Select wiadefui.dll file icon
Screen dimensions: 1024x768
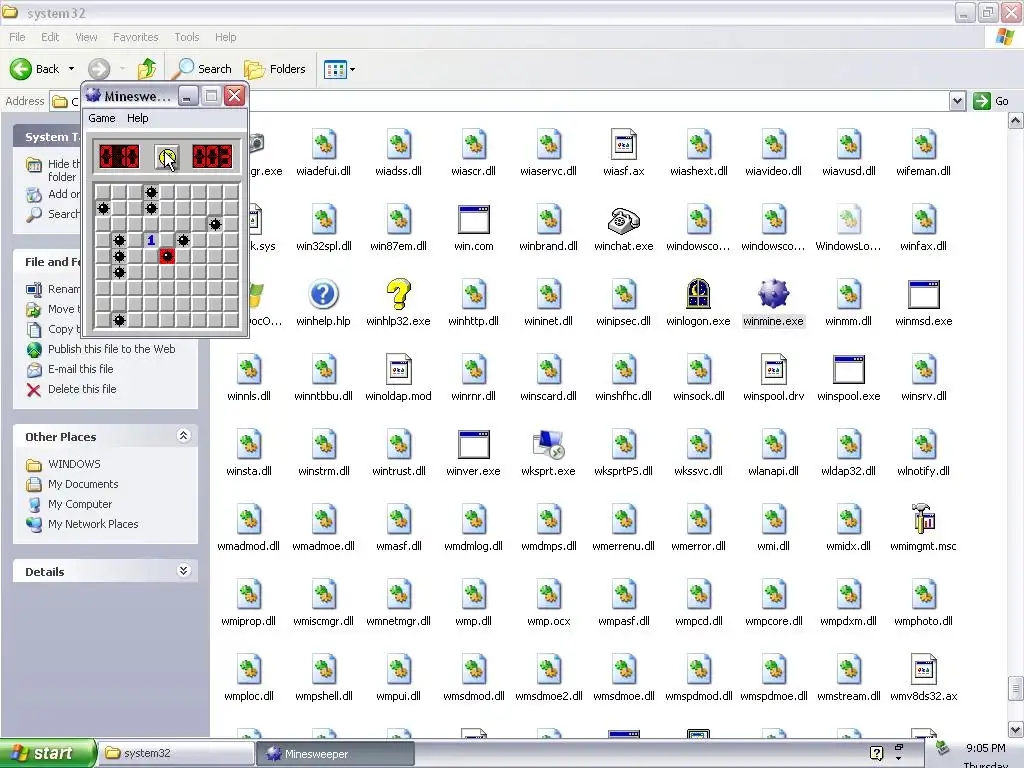(323, 144)
